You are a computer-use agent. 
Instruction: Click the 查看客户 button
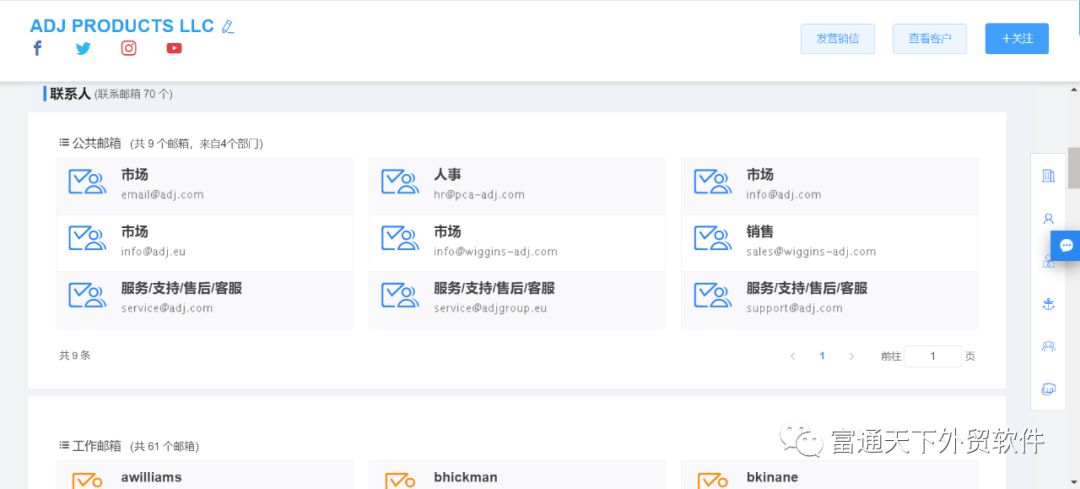pos(930,39)
